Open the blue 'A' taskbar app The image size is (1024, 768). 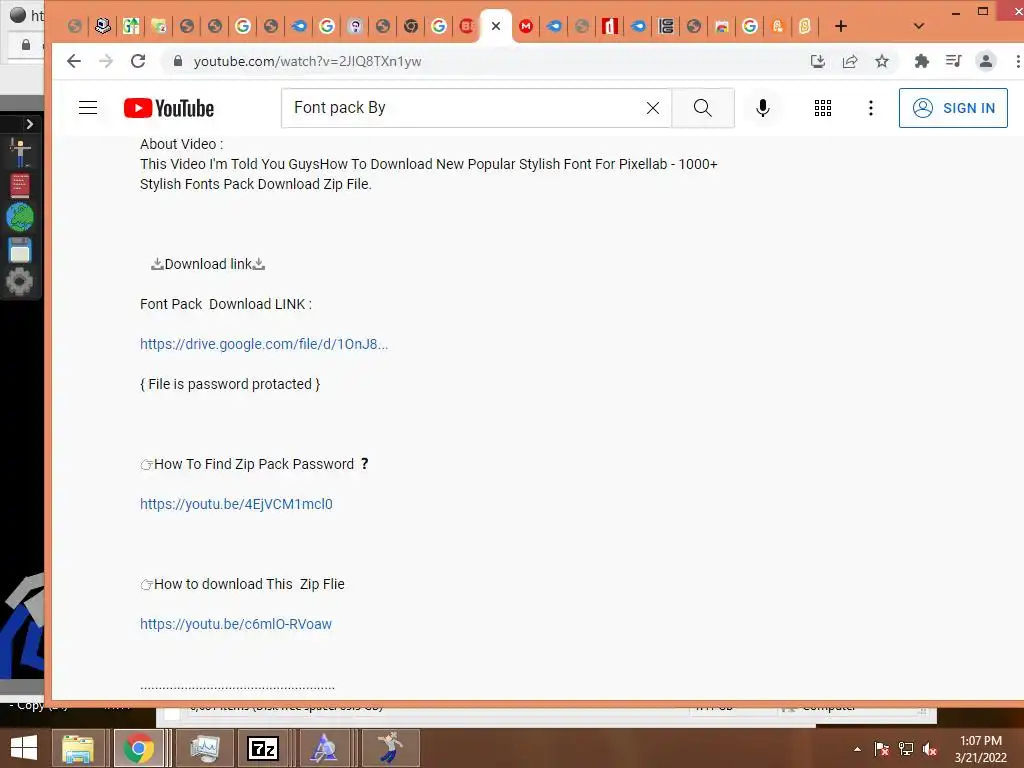tap(324, 748)
